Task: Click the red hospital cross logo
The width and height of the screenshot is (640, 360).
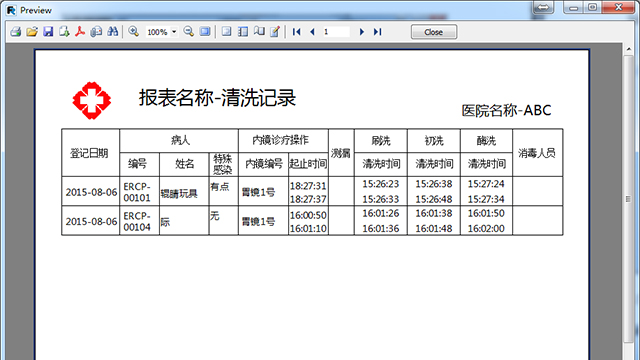Action: (x=92, y=100)
